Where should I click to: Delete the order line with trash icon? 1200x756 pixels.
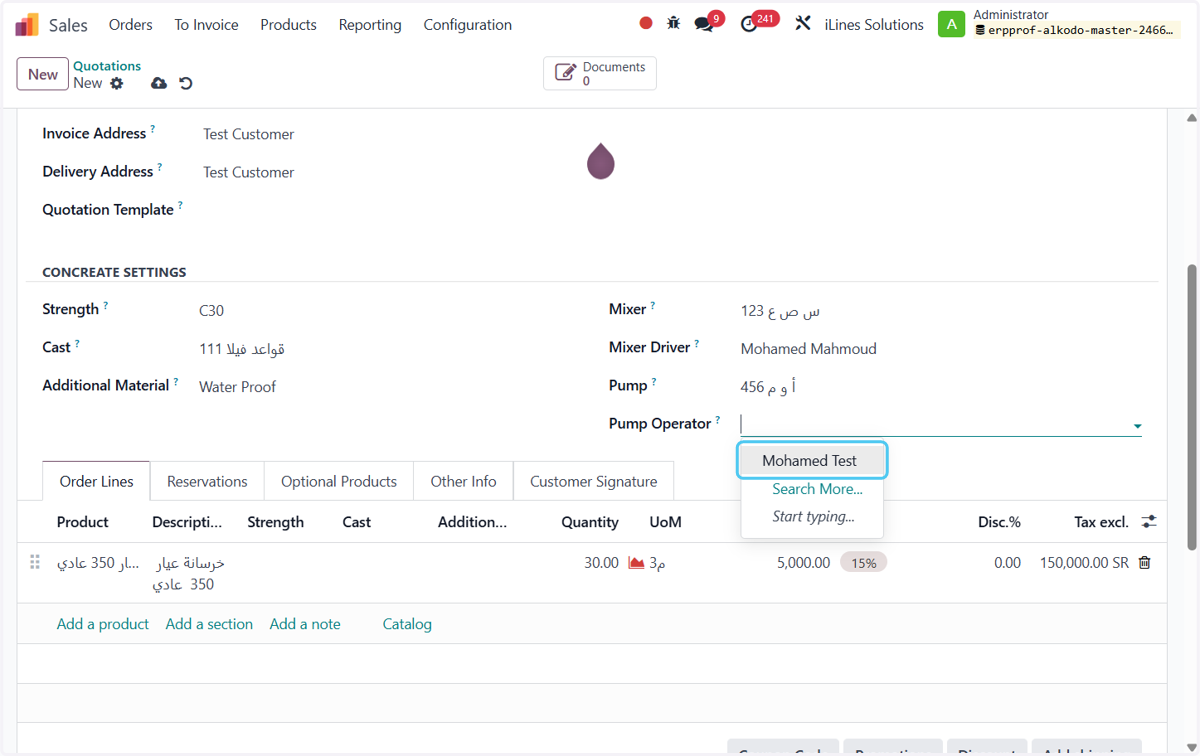click(x=1145, y=563)
